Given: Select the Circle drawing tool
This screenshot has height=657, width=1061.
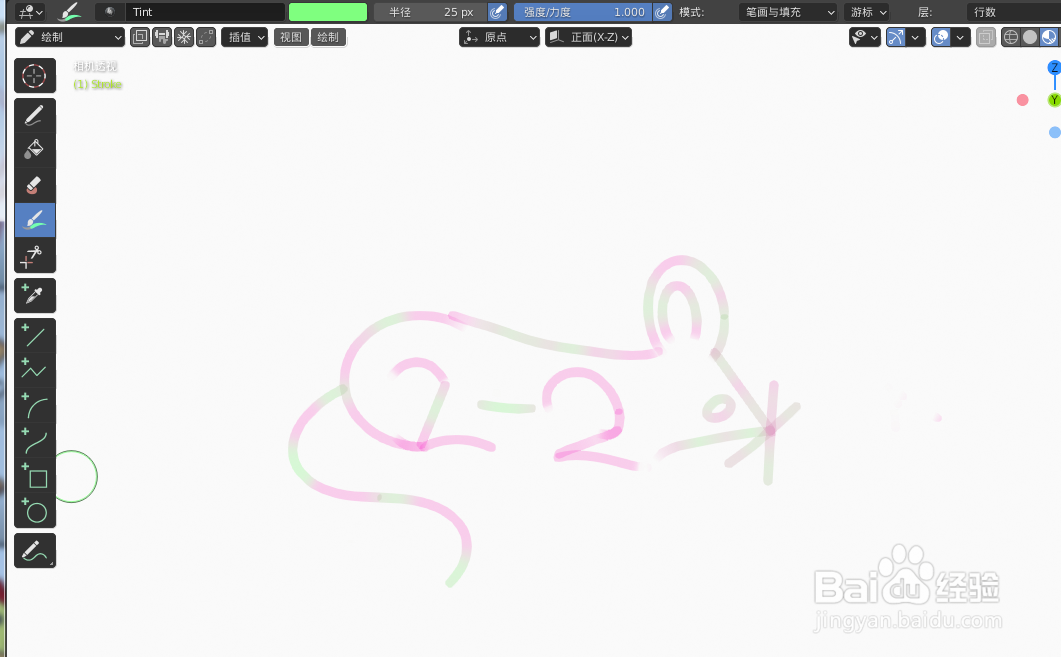Looking at the screenshot, I should pos(34,512).
